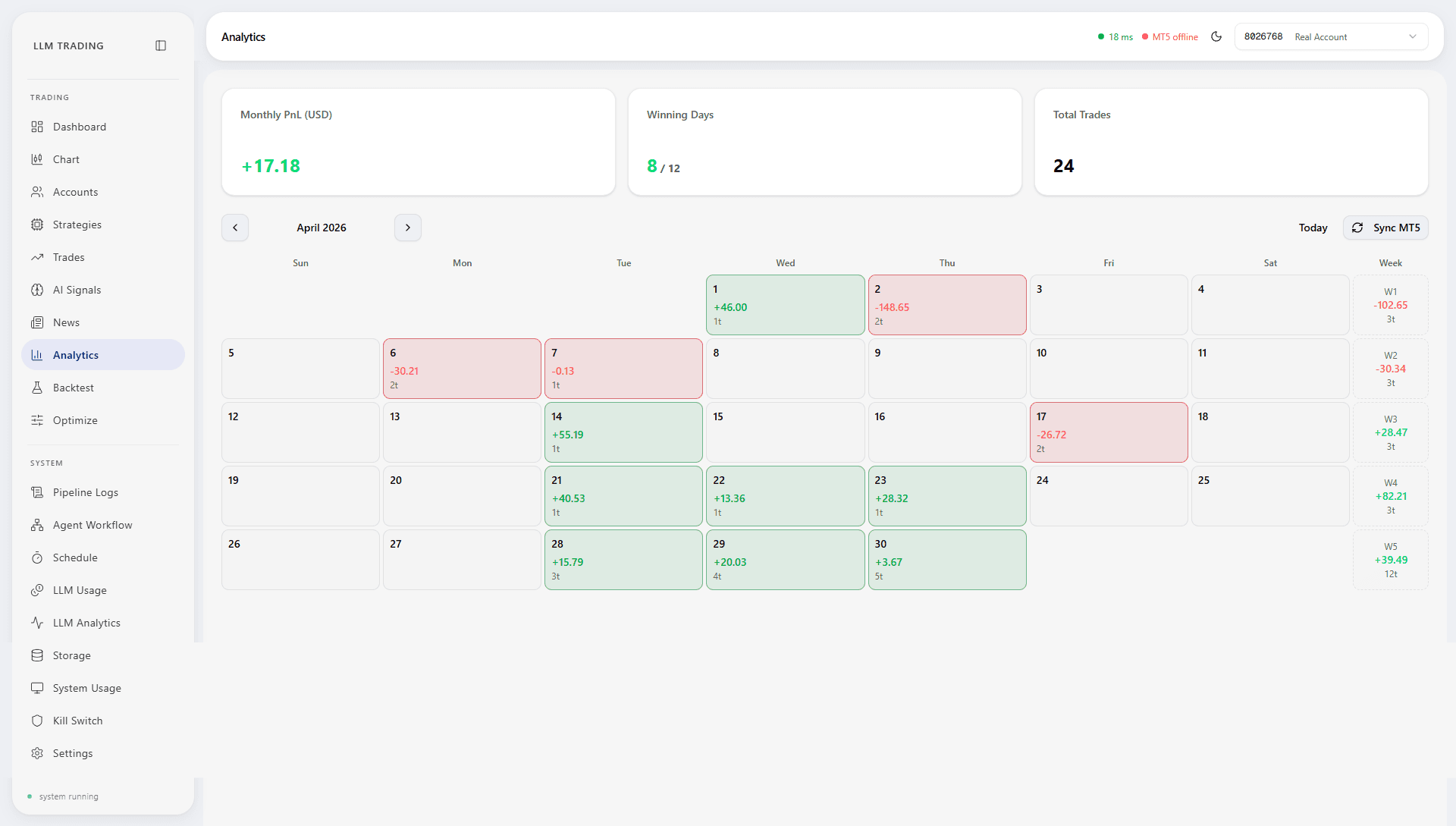This screenshot has height=826, width=1456.
Task: Open Settings menu item
Action: click(x=103, y=753)
